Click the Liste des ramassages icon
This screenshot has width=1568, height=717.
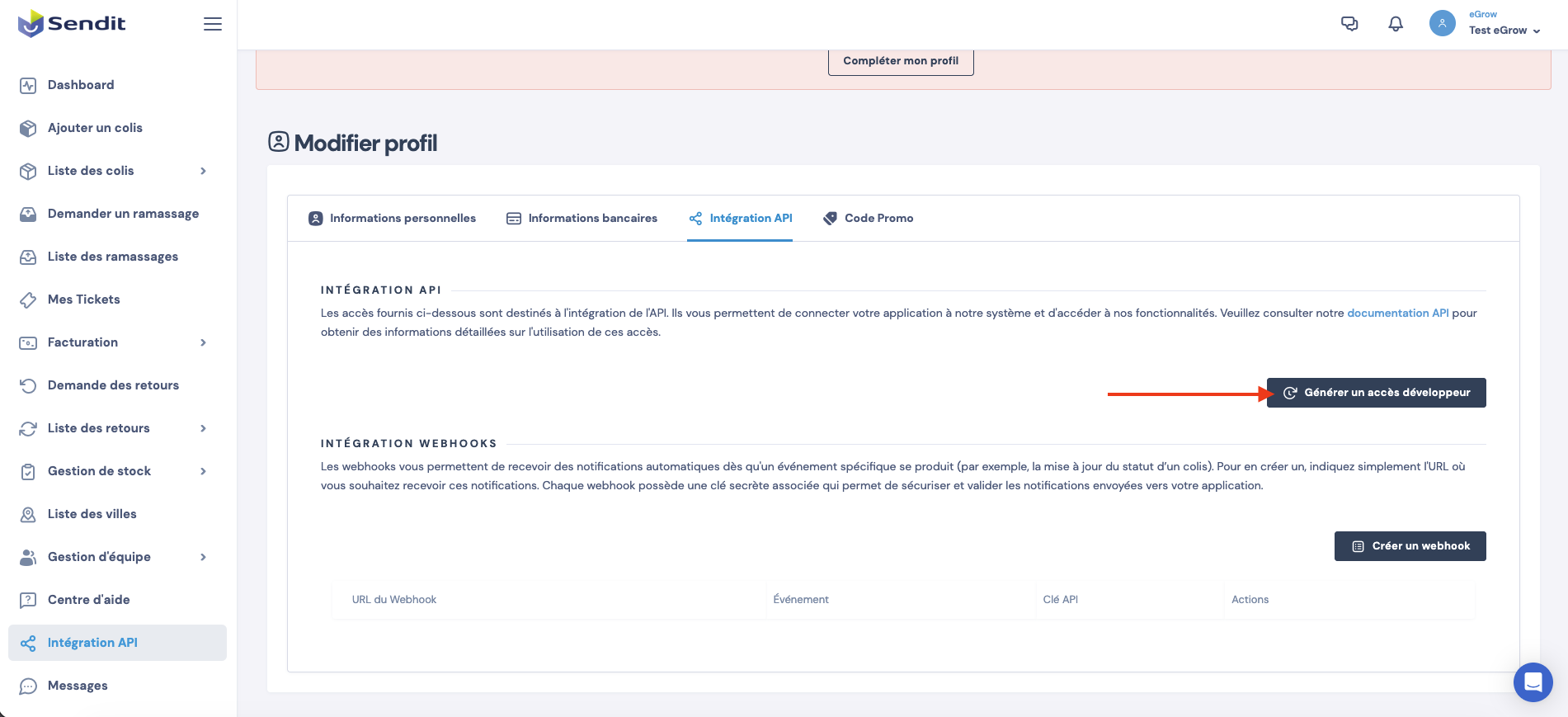pos(28,257)
